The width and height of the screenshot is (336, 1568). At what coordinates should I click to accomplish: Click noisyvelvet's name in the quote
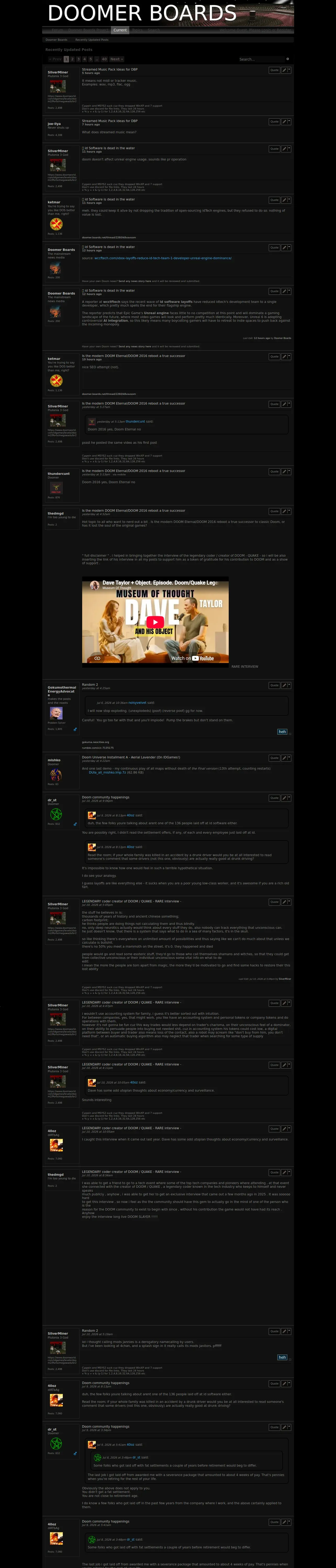click(137, 702)
